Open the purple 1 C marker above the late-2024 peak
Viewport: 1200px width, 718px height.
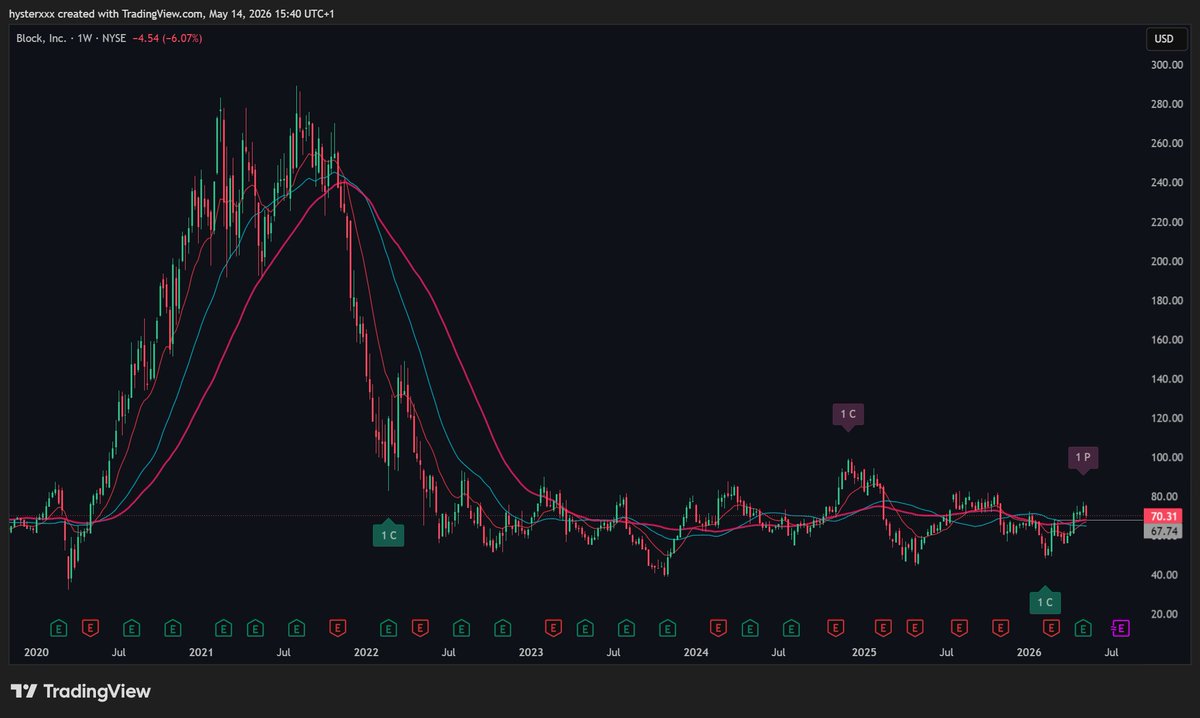coord(848,415)
